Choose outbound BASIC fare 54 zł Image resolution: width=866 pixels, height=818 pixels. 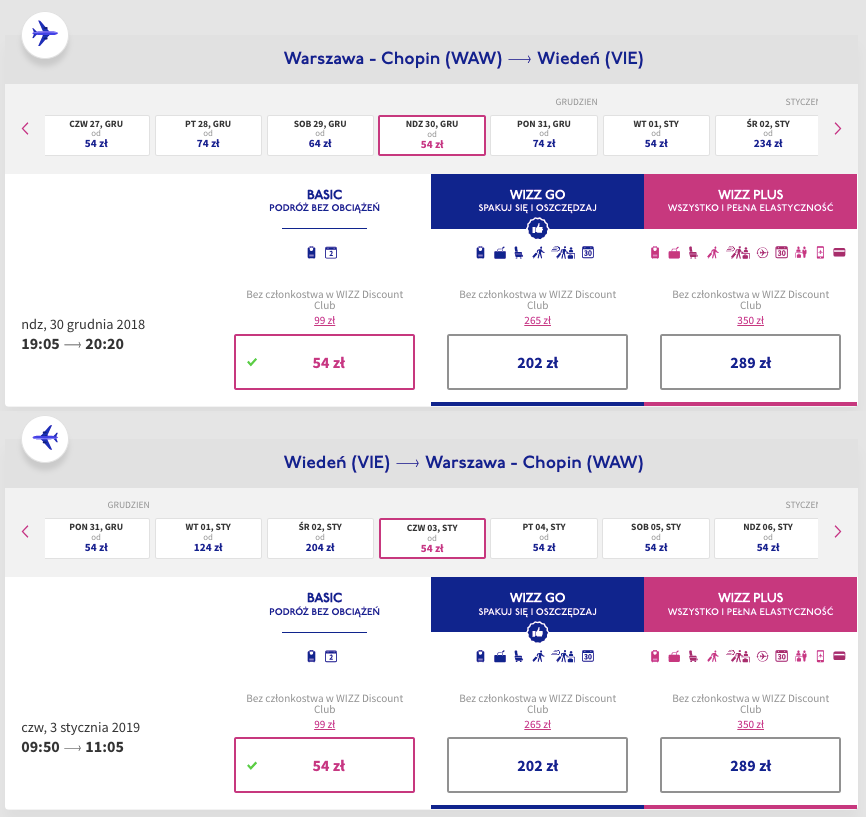(324, 362)
